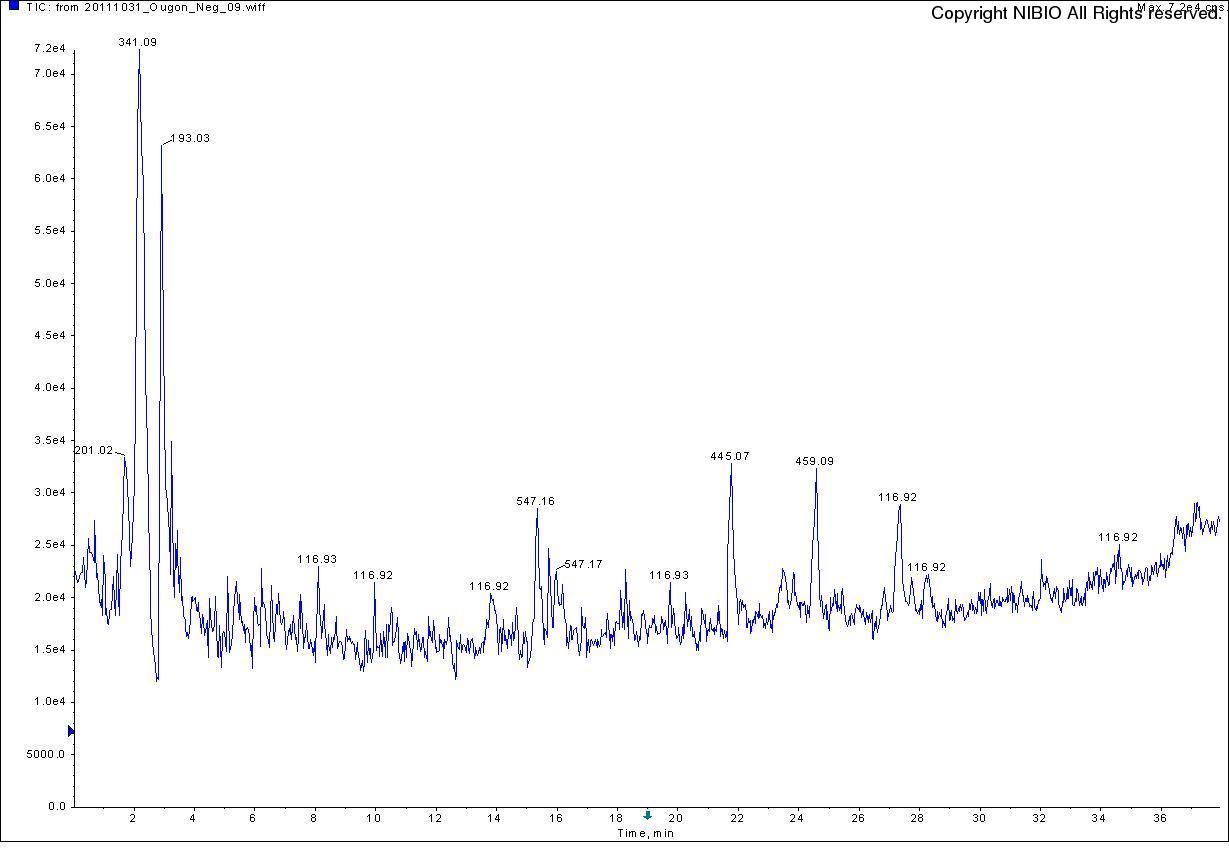Pick the 547.16 peak label
The image size is (1229, 862).
[535, 501]
